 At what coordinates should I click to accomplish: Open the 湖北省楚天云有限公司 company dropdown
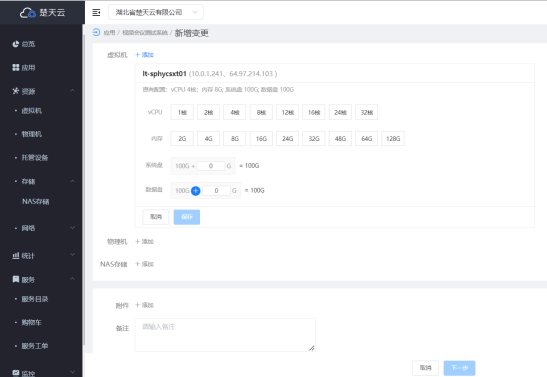156,13
